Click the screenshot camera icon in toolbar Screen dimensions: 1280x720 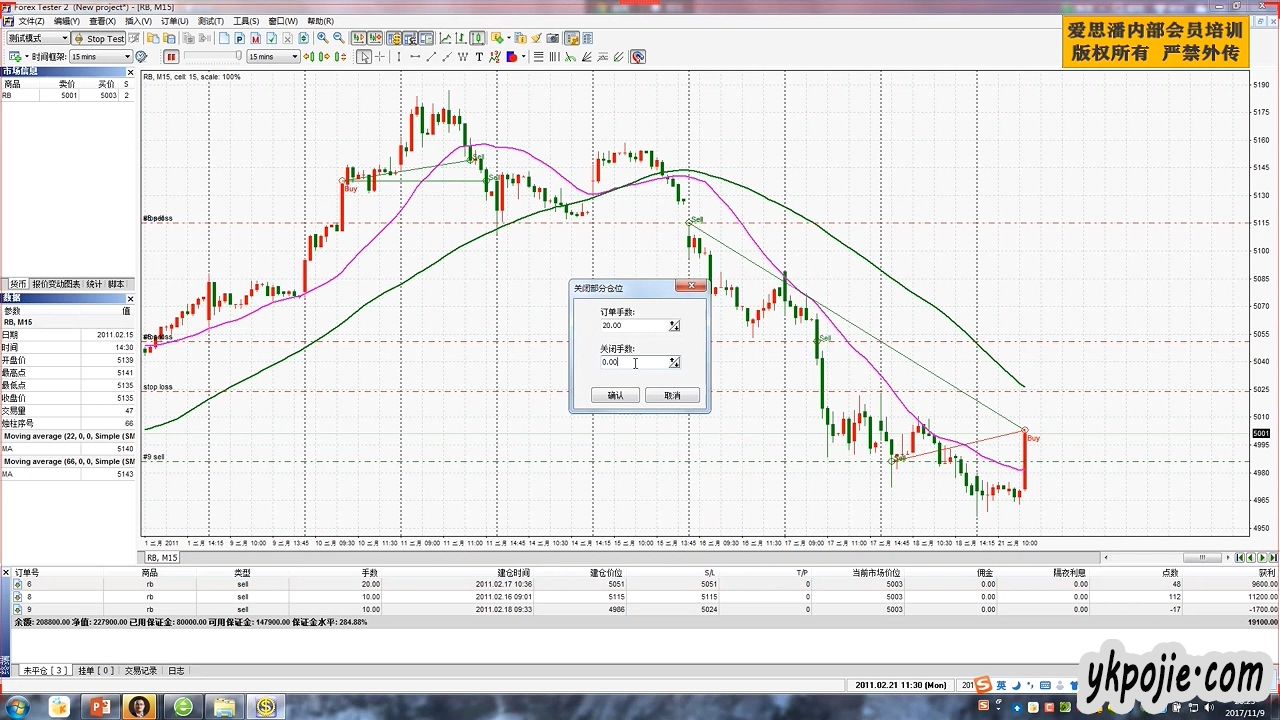(x=553, y=38)
